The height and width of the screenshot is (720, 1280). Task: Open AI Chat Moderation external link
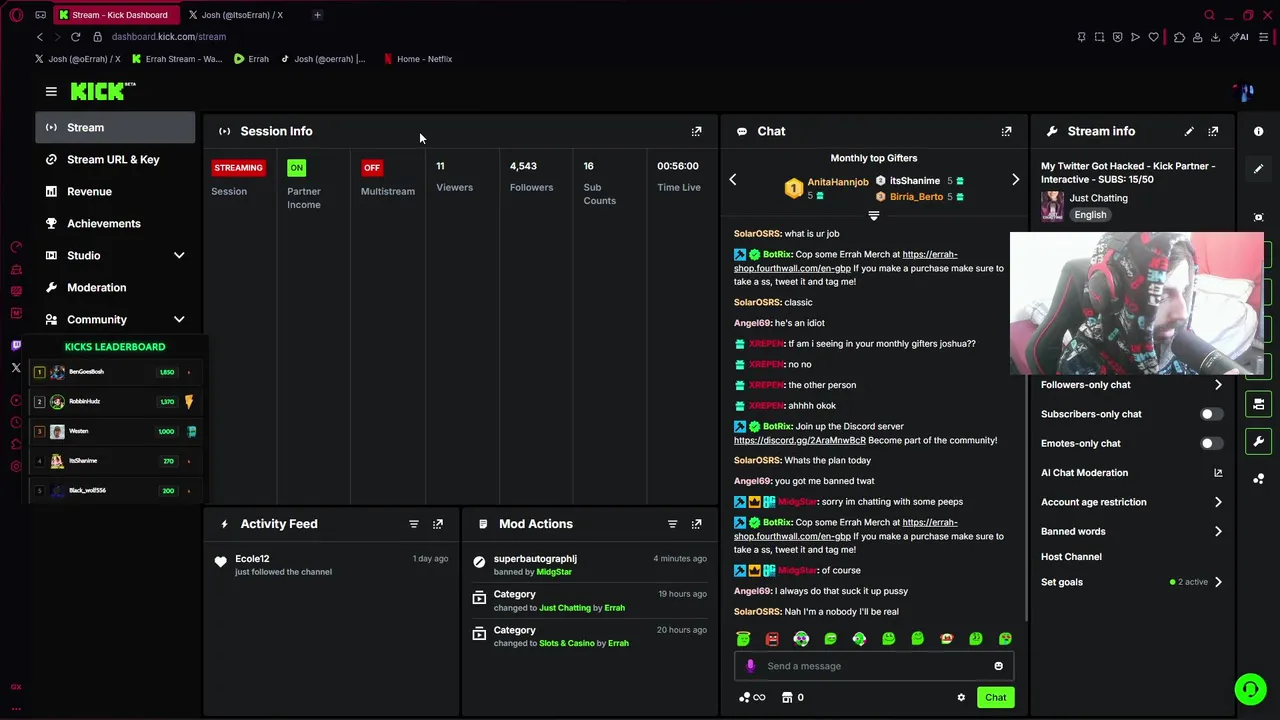click(1218, 473)
